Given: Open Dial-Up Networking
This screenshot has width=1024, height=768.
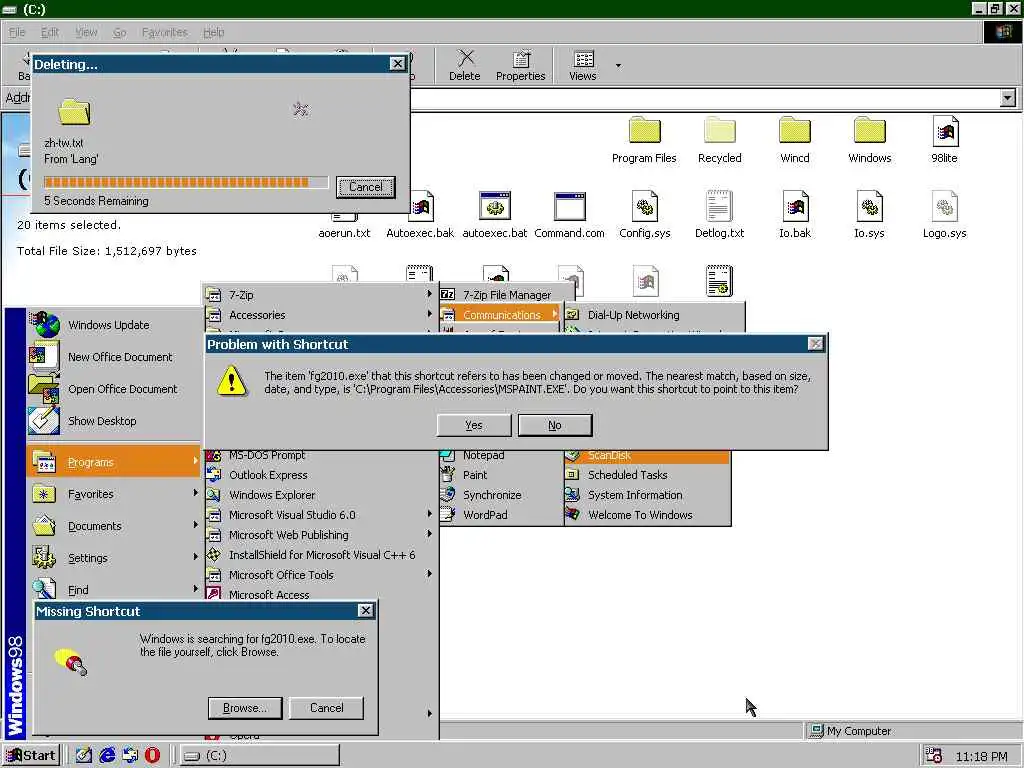Looking at the screenshot, I should (x=653, y=315).
